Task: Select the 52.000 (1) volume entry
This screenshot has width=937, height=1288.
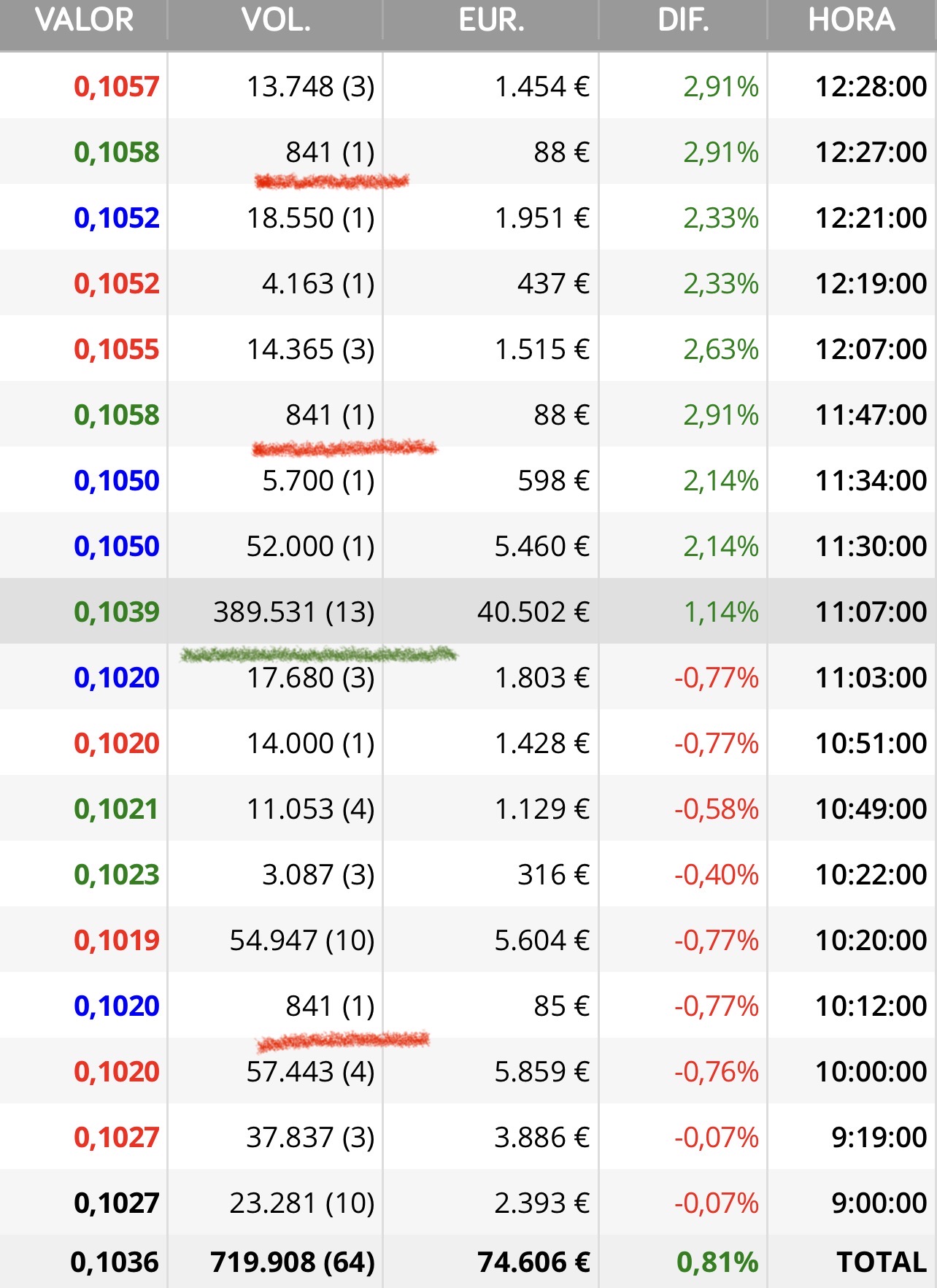Action: coord(310,546)
